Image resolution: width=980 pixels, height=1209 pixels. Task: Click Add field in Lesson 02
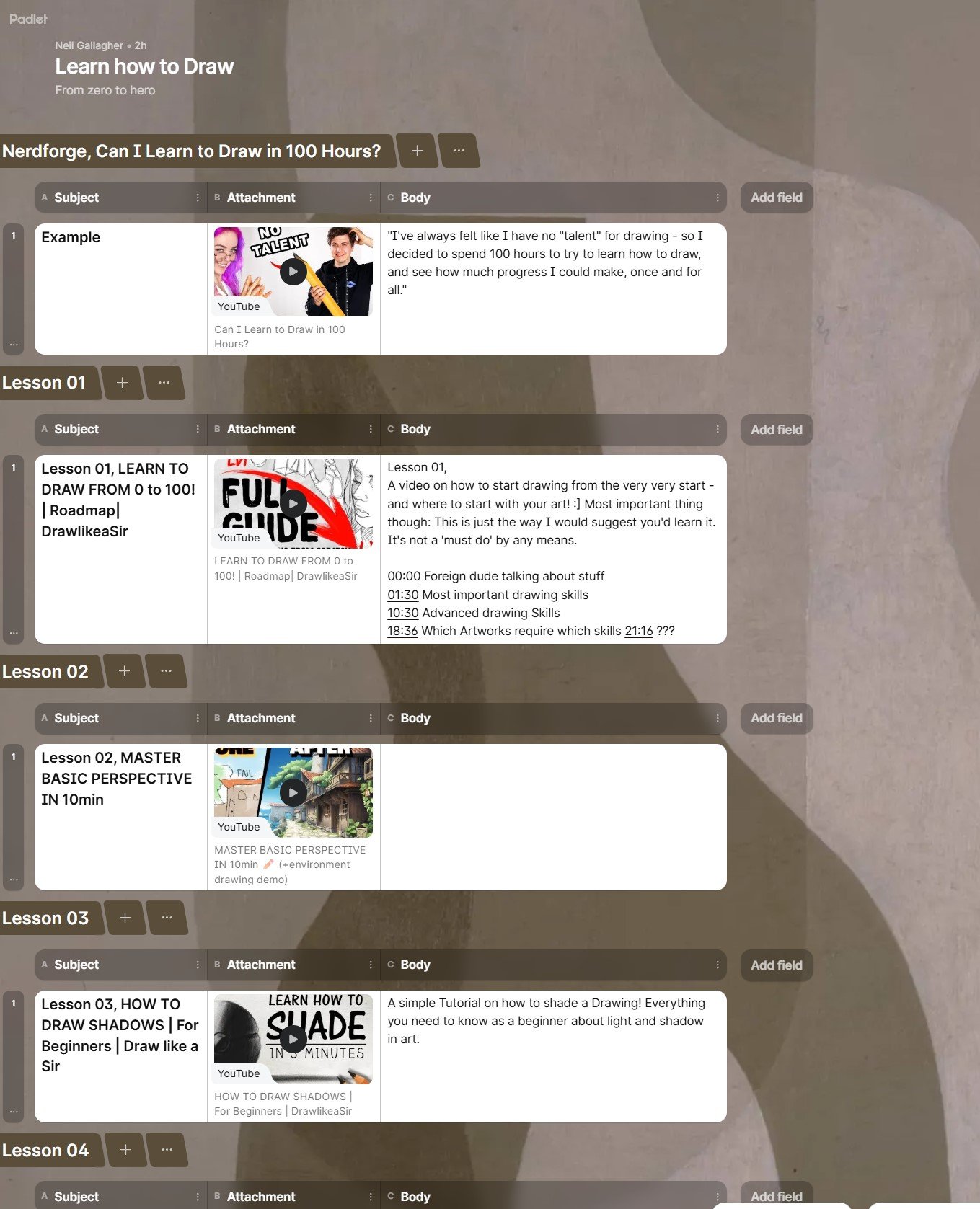click(777, 718)
